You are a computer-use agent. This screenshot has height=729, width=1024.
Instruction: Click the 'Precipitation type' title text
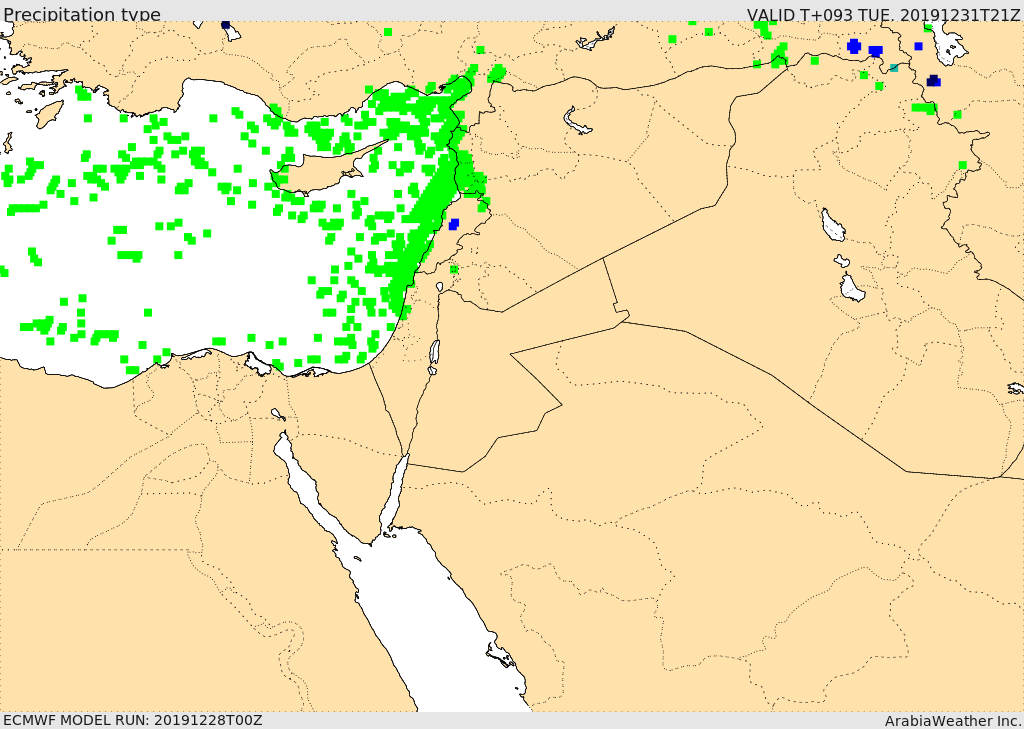[x=82, y=14]
